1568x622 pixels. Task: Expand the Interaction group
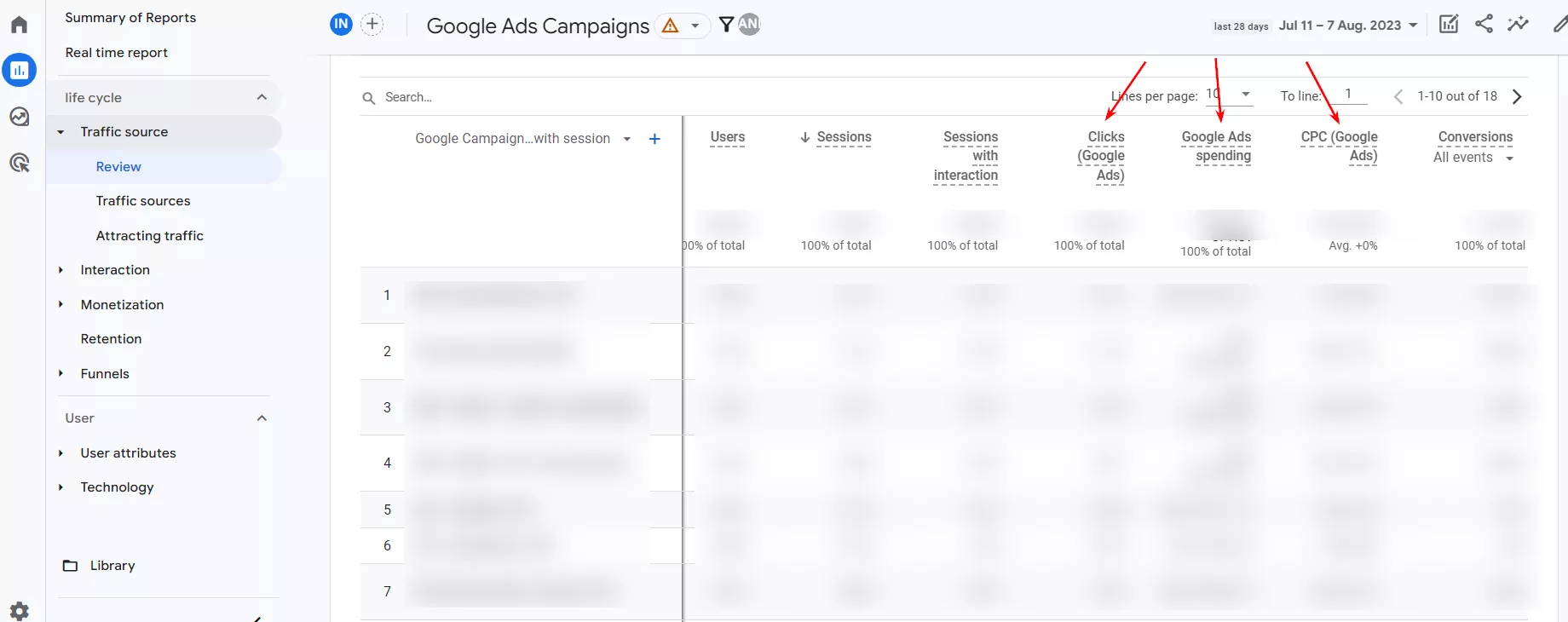[61, 270]
